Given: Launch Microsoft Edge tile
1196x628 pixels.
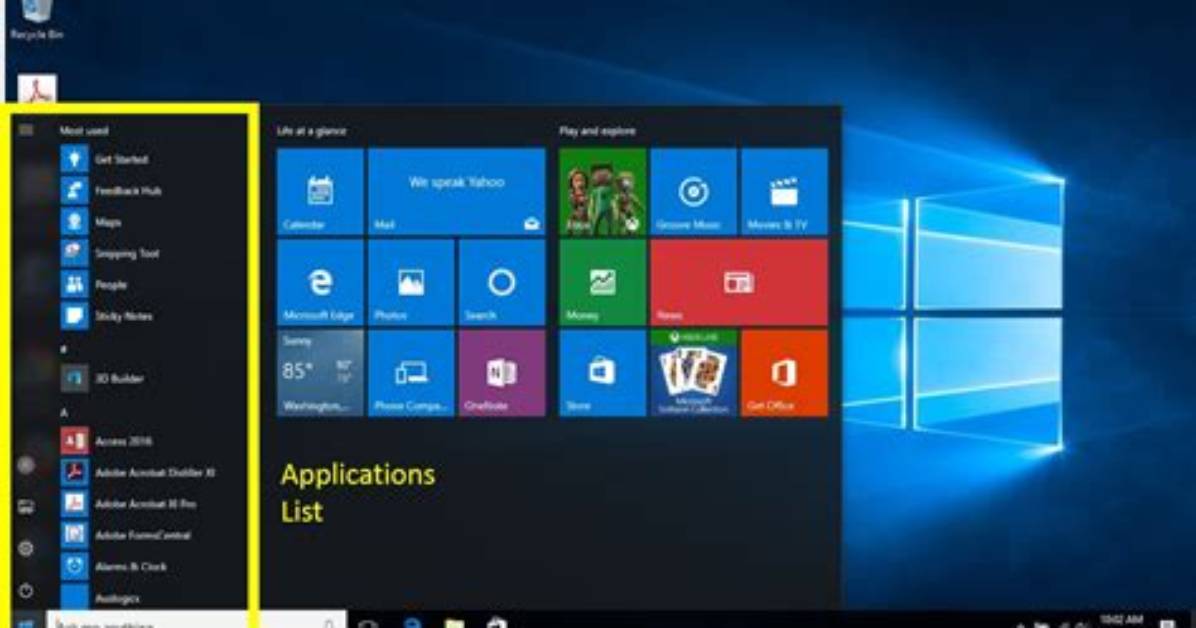Looking at the screenshot, I should [x=320, y=282].
